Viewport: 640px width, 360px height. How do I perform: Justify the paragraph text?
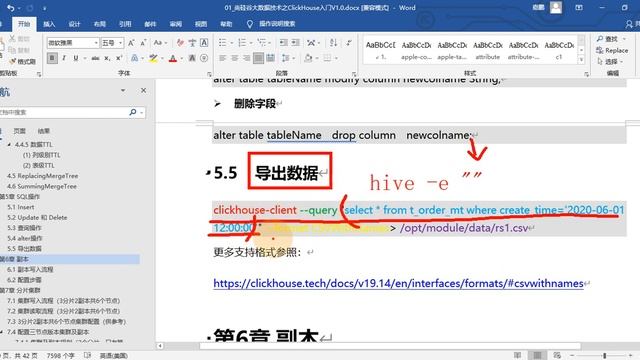coord(258,58)
